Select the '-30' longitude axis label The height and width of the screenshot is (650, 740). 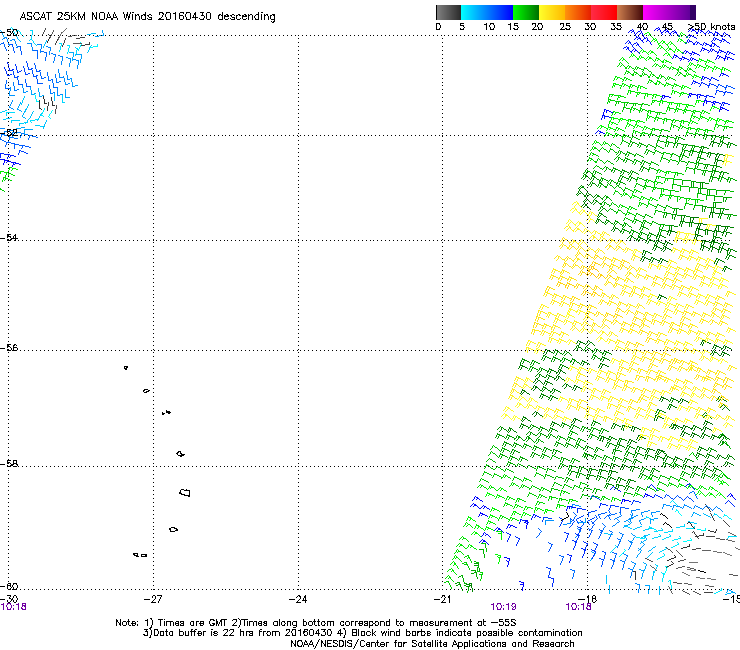9,599
